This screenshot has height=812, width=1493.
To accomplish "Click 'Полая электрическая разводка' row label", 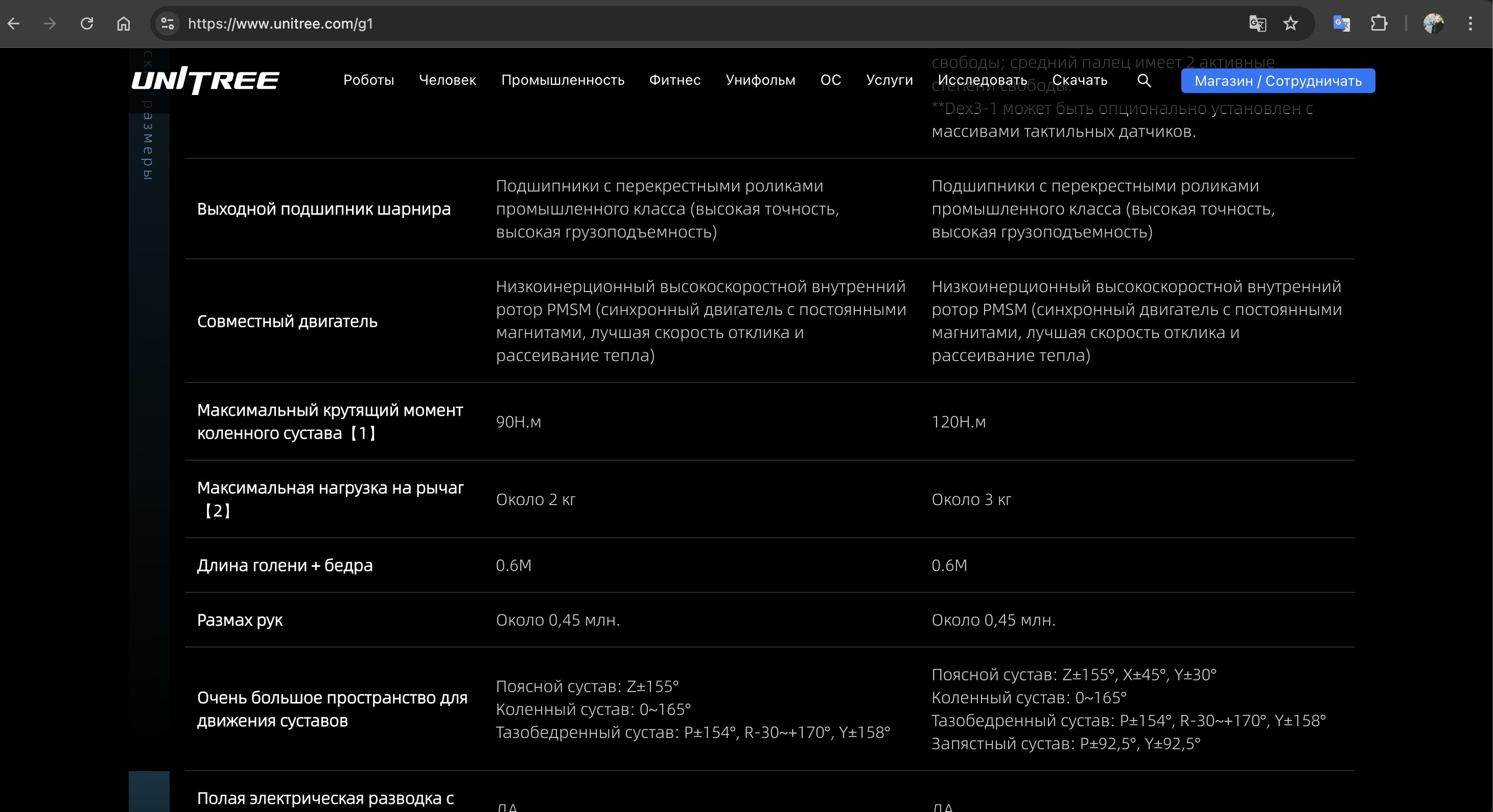I will tap(325, 799).
